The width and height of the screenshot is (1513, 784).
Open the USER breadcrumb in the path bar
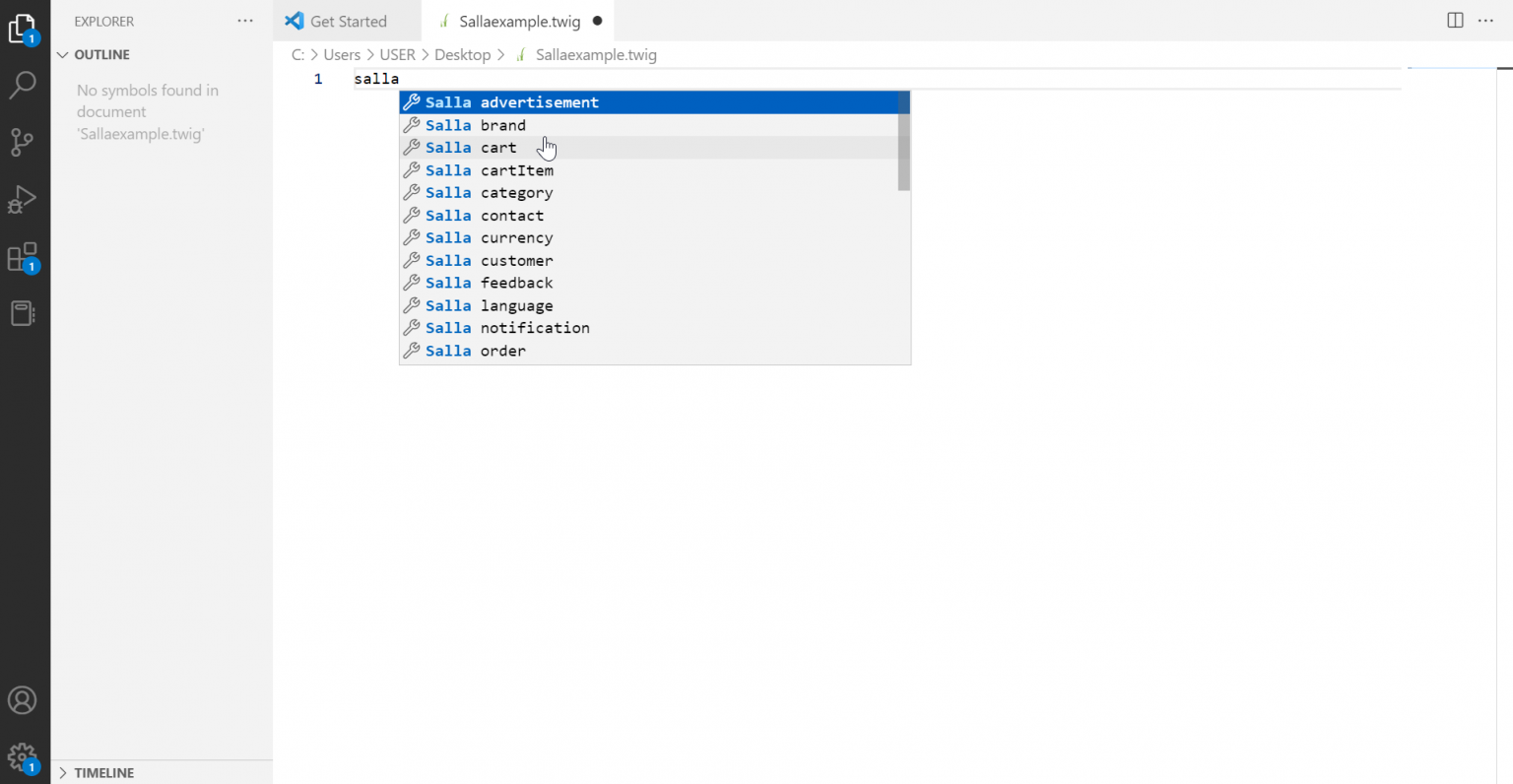click(398, 55)
